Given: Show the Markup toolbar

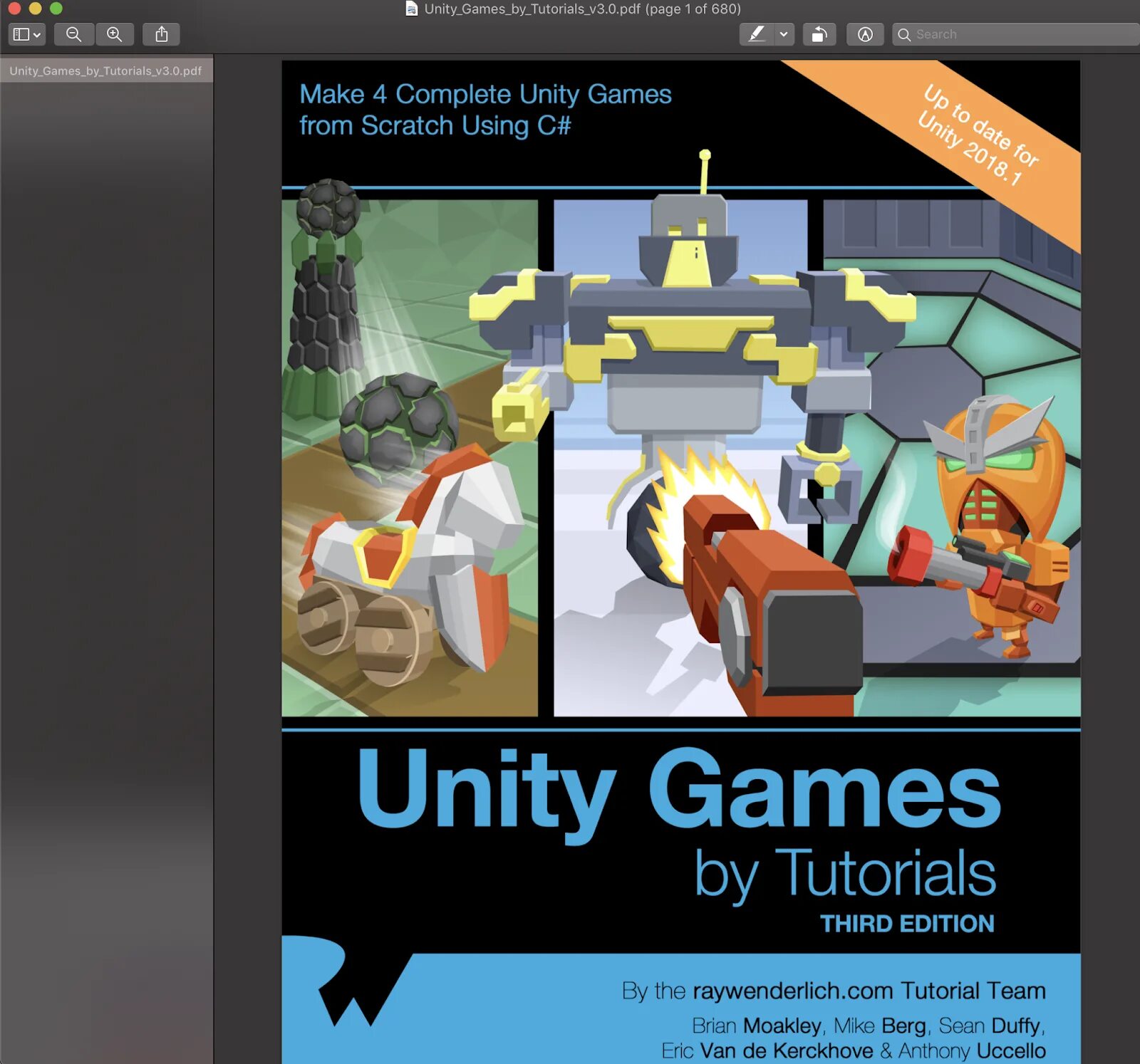Looking at the screenshot, I should pyautogui.click(x=865, y=34).
